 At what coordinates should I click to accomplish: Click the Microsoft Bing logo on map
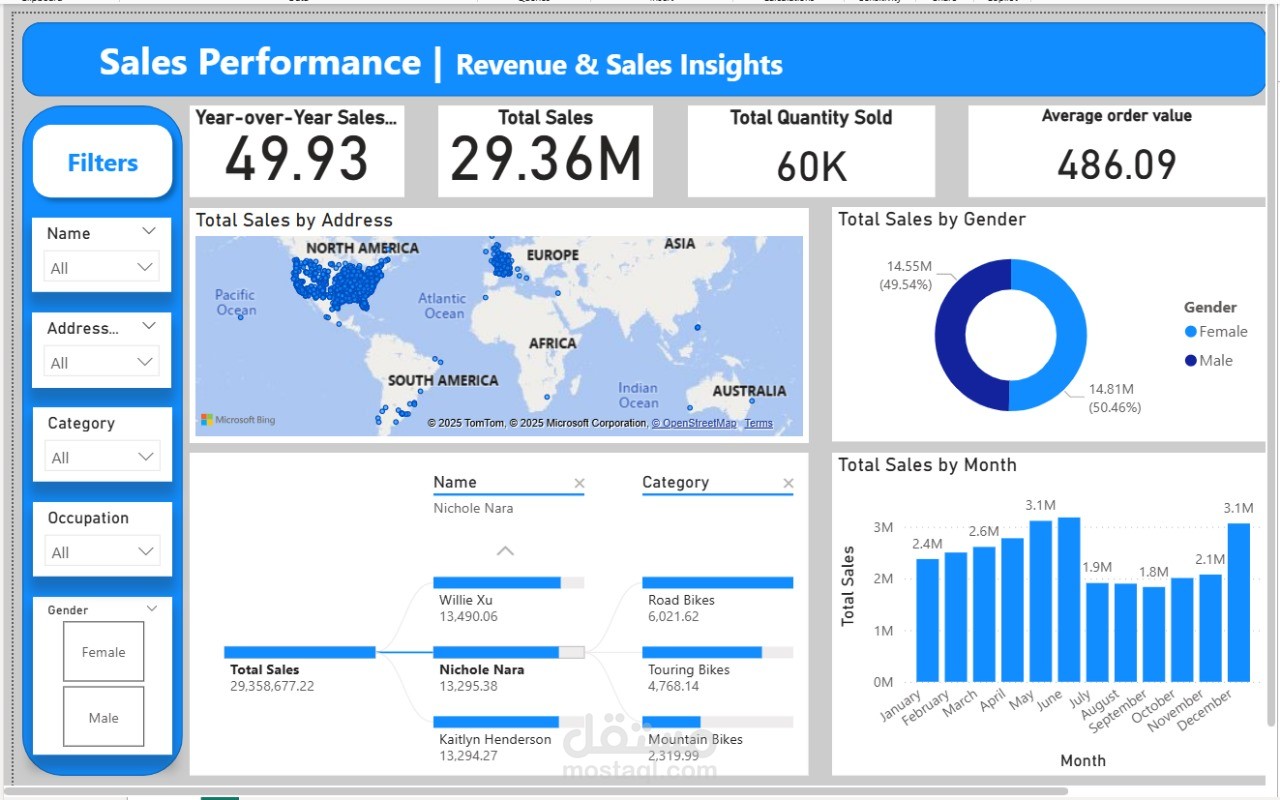(x=238, y=420)
